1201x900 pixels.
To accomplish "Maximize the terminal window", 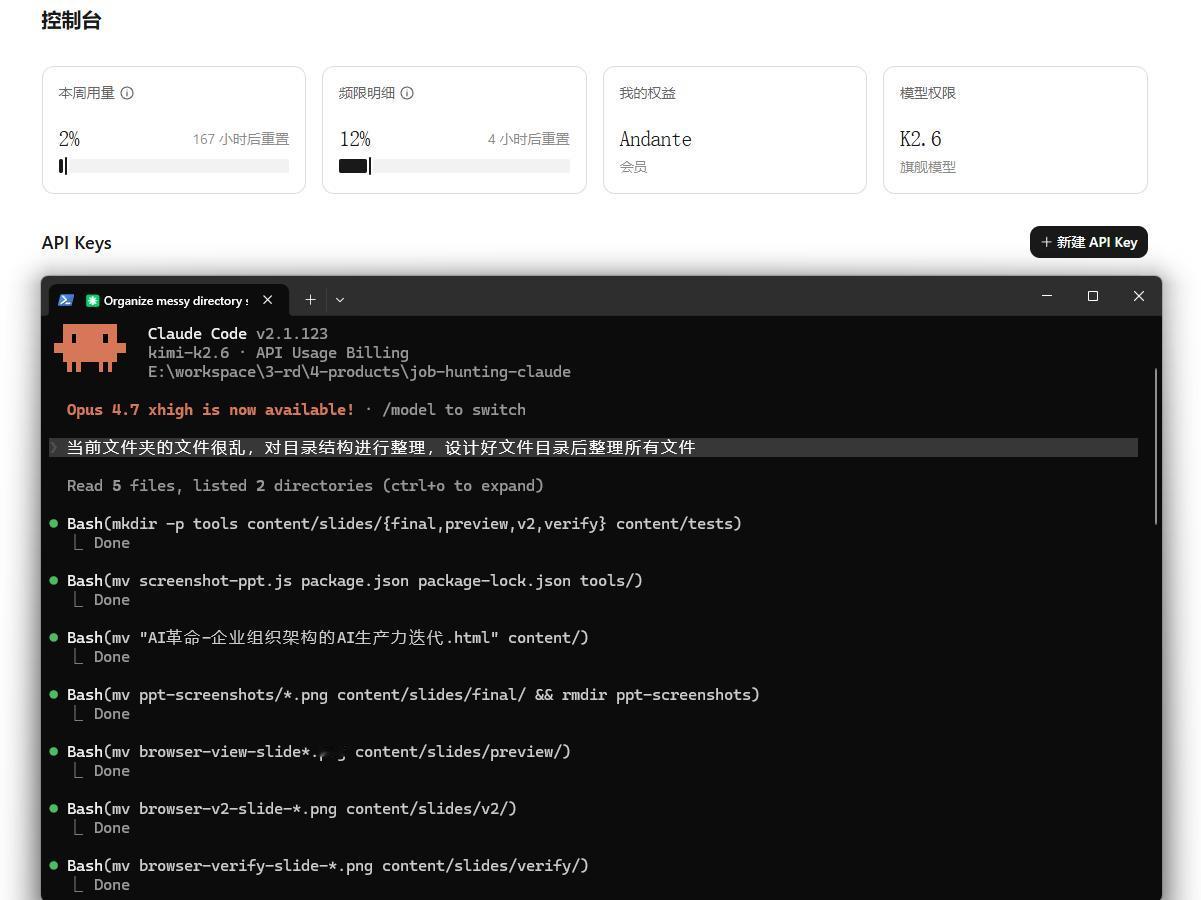I will tap(1093, 296).
